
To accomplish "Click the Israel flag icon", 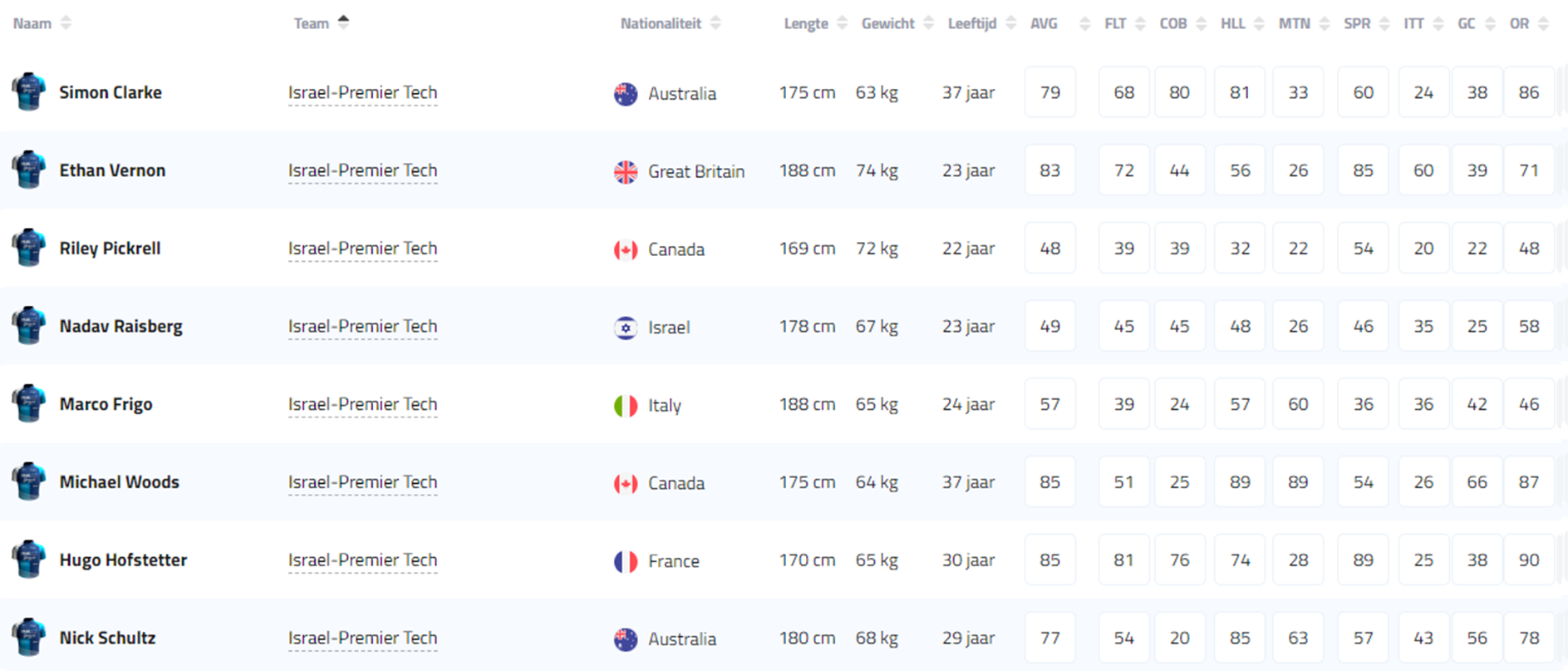I will pyautogui.click(x=626, y=328).
